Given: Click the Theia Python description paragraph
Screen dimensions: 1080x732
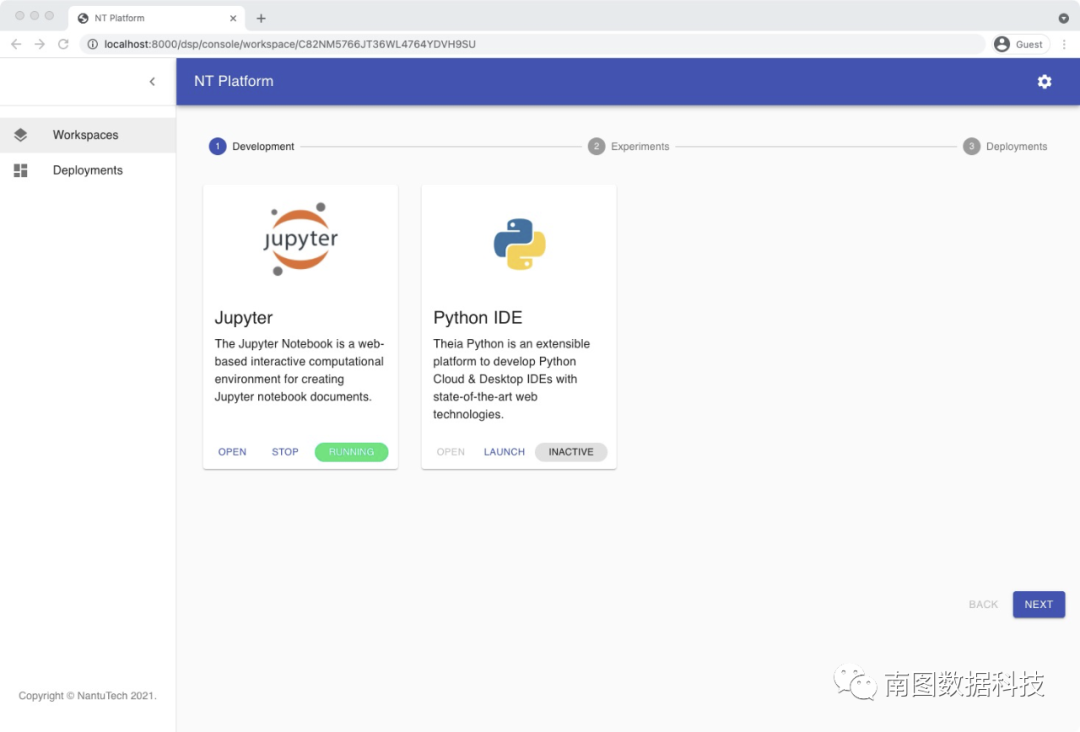Looking at the screenshot, I should 511,379.
